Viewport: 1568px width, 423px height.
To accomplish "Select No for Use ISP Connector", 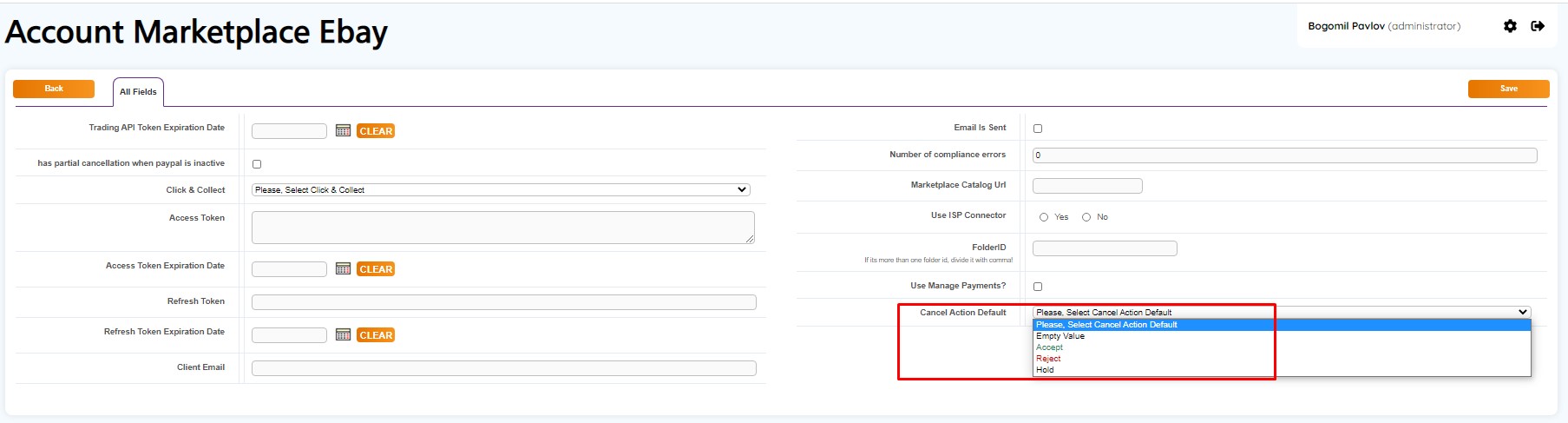I will [1086, 217].
